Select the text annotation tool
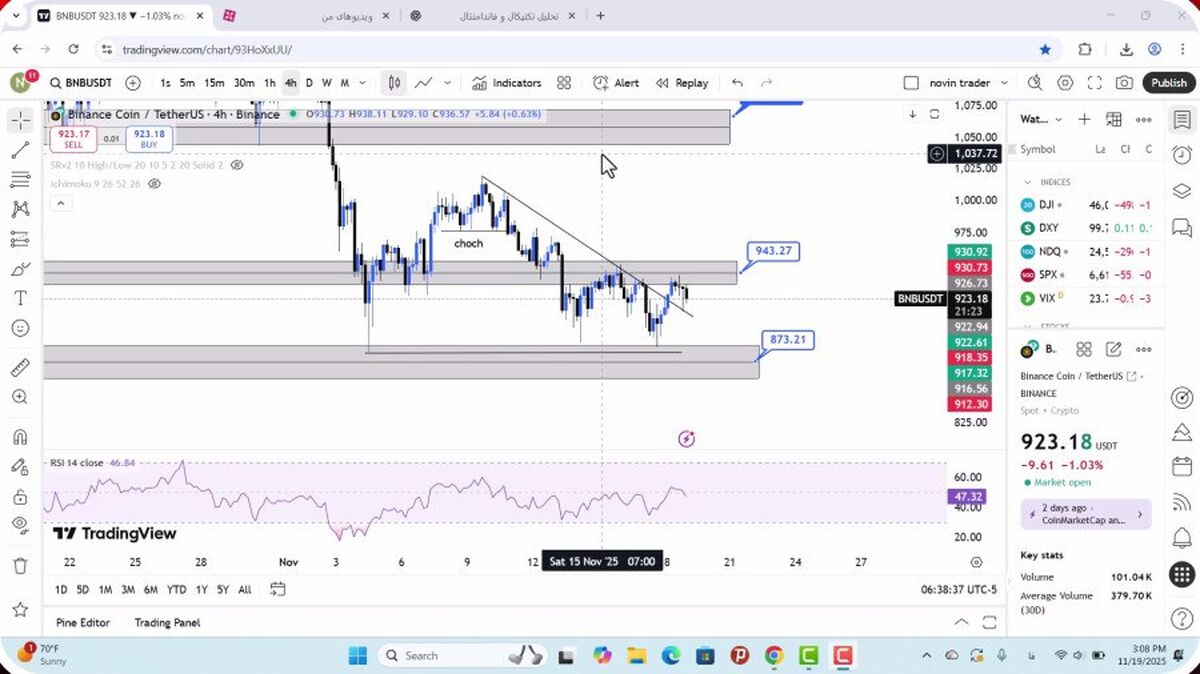This screenshot has width=1200, height=674. pyautogui.click(x=20, y=298)
